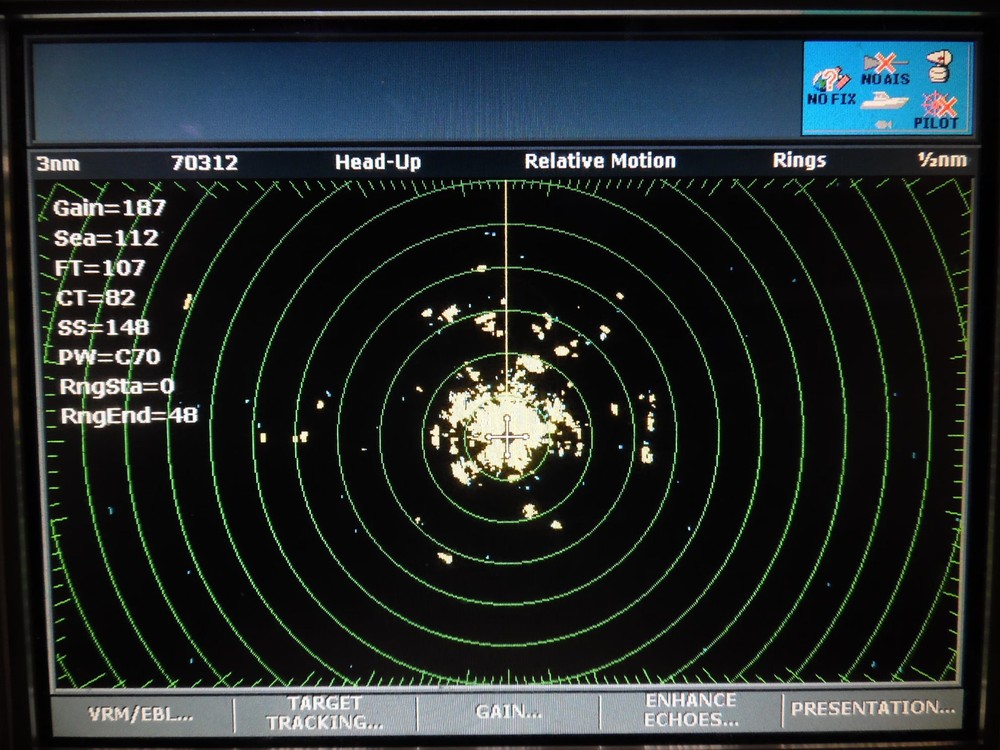Open the Gain softkey menu
This screenshot has height=750, width=1000.
click(x=508, y=712)
